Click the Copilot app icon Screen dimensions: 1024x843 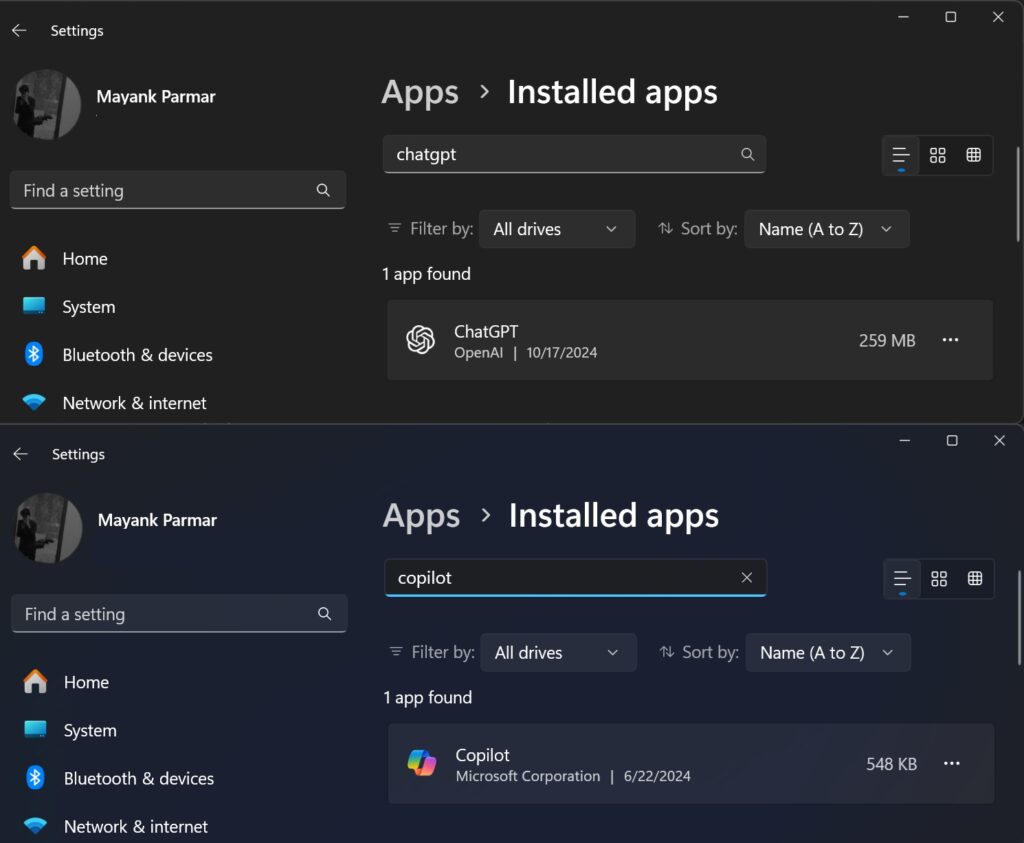click(421, 763)
